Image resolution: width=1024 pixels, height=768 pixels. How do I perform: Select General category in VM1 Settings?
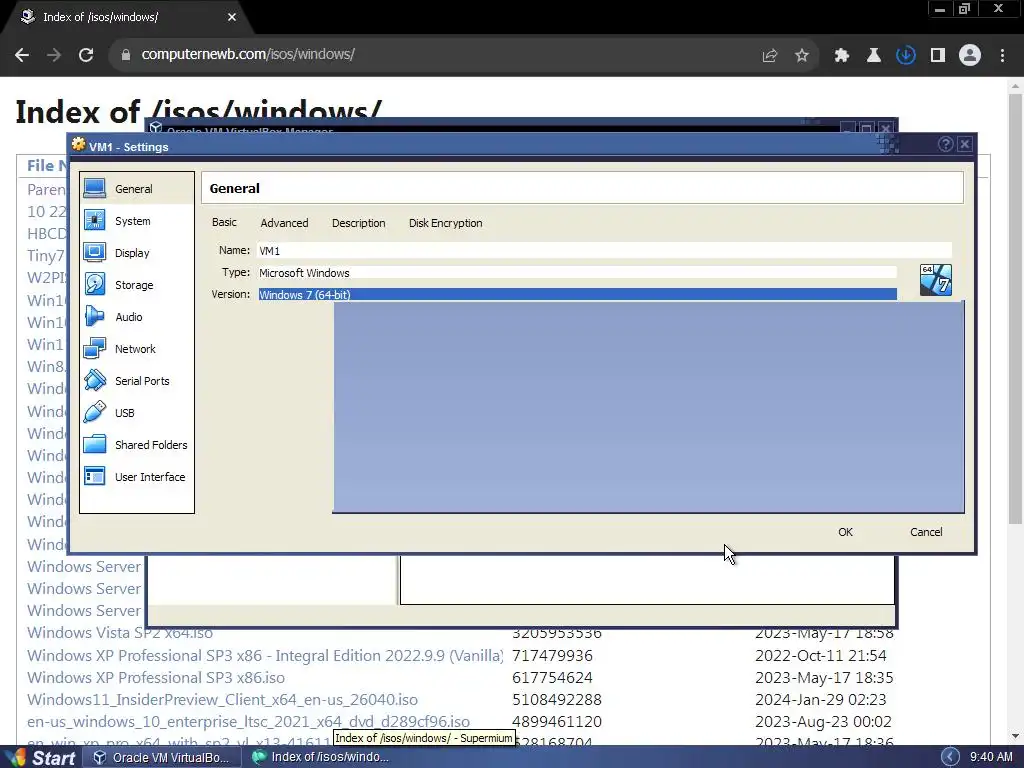point(136,189)
